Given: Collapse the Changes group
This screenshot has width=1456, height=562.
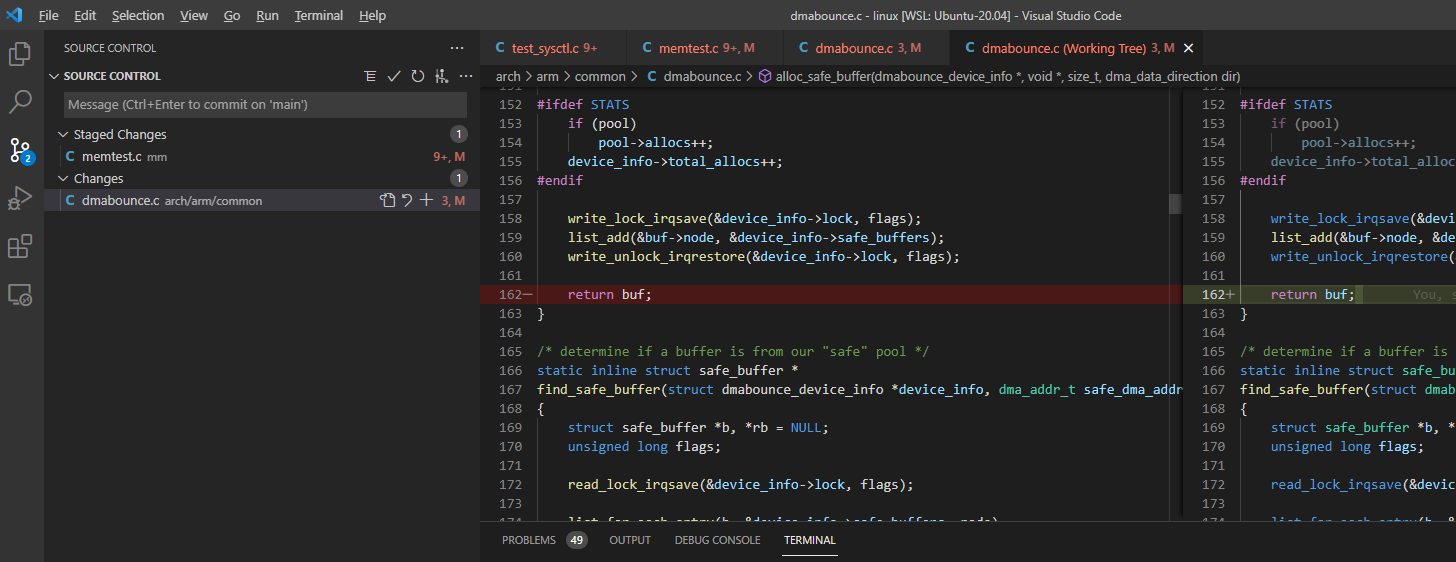Looking at the screenshot, I should [64, 179].
